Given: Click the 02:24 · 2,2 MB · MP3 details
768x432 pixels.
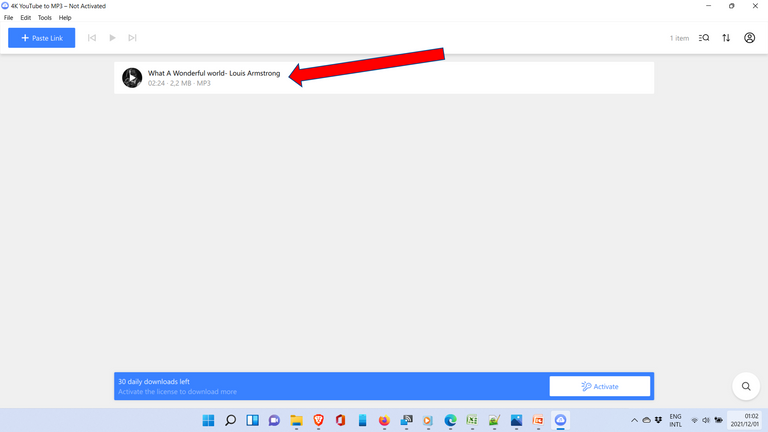Looking at the screenshot, I should click(179, 83).
